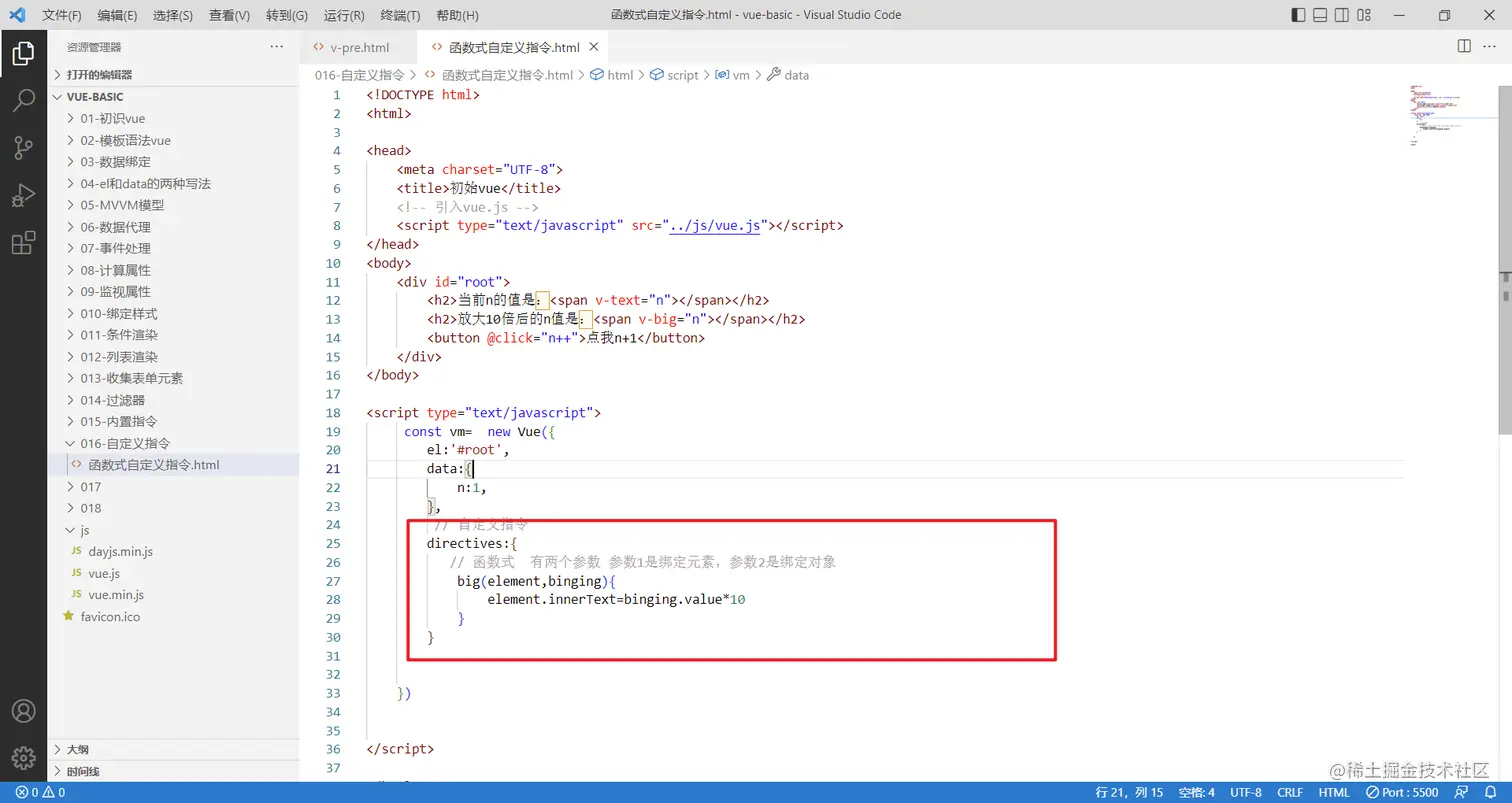The image size is (1512, 803).
Task: Expand the 03-数据绑定 folder
Action: (x=173, y=162)
